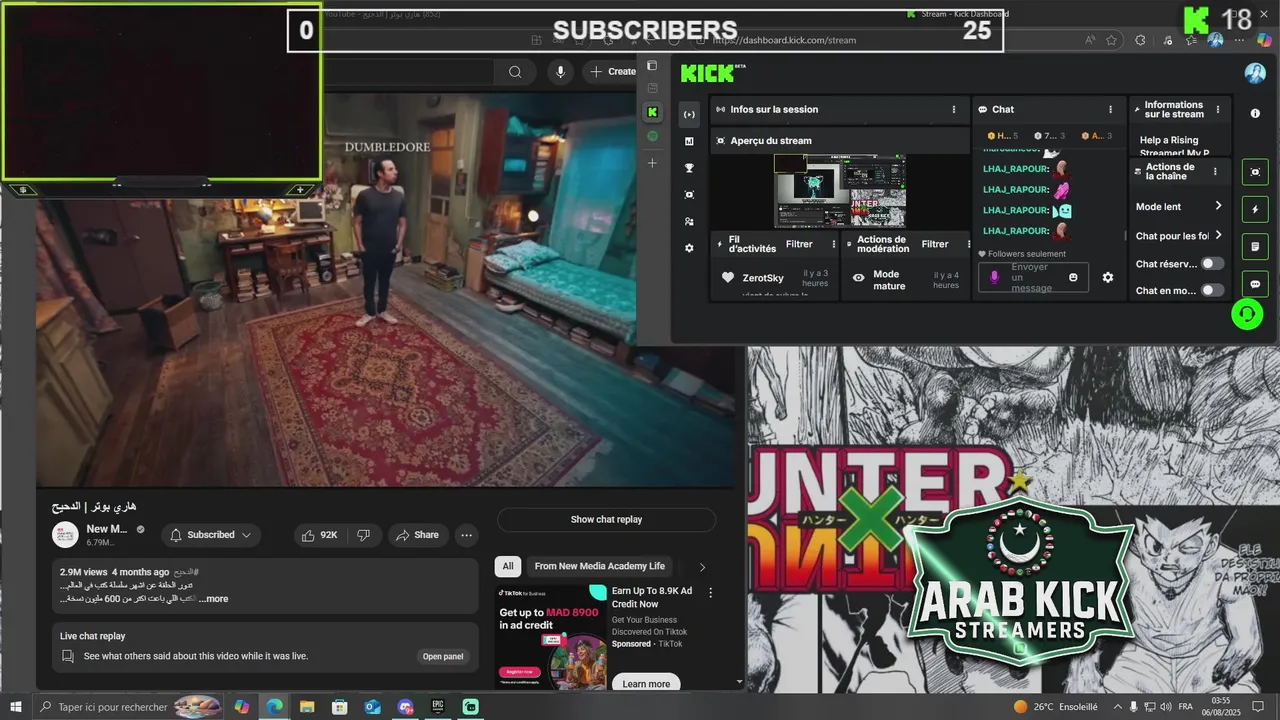The image size is (1280, 720).
Task: Click the YouTube search magnifier button
Action: pyautogui.click(x=515, y=72)
